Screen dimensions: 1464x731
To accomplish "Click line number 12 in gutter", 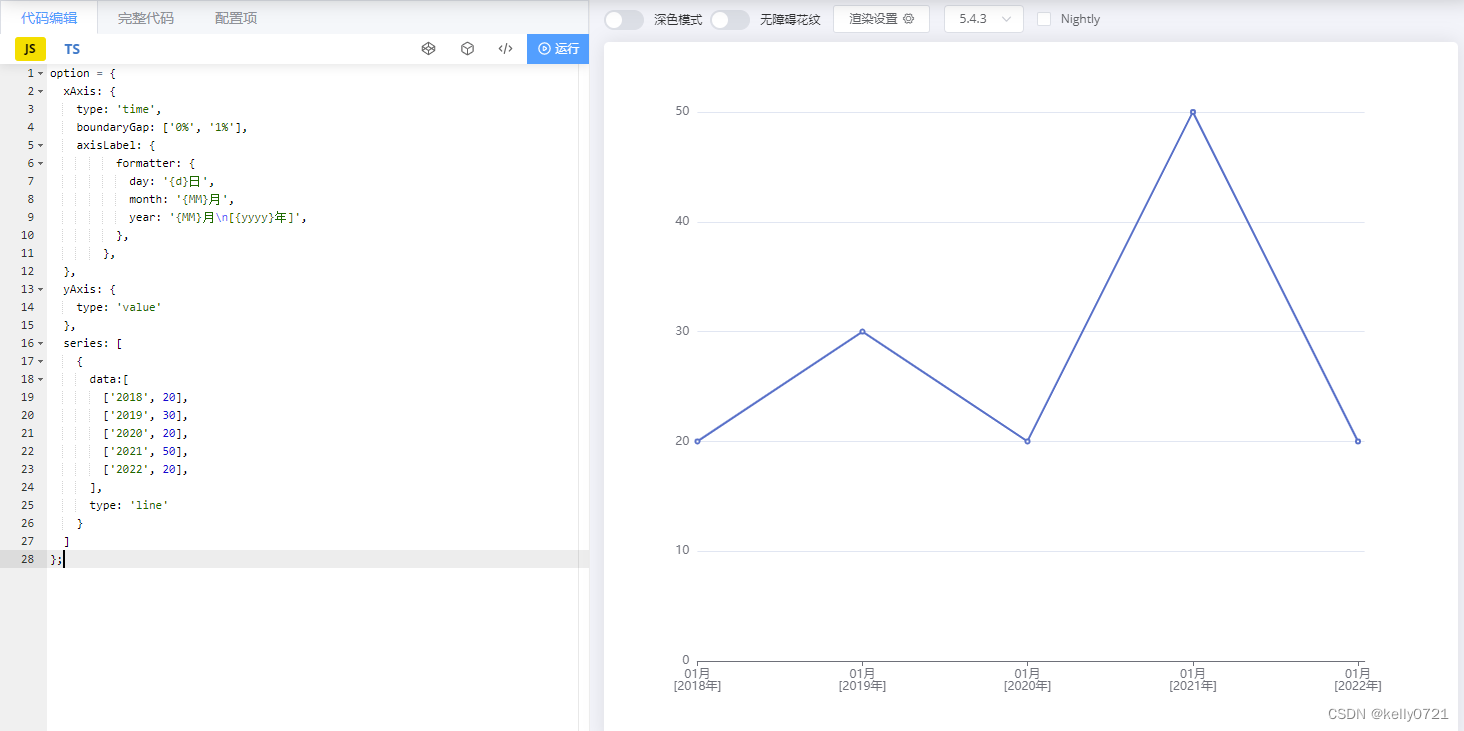I will (27, 271).
